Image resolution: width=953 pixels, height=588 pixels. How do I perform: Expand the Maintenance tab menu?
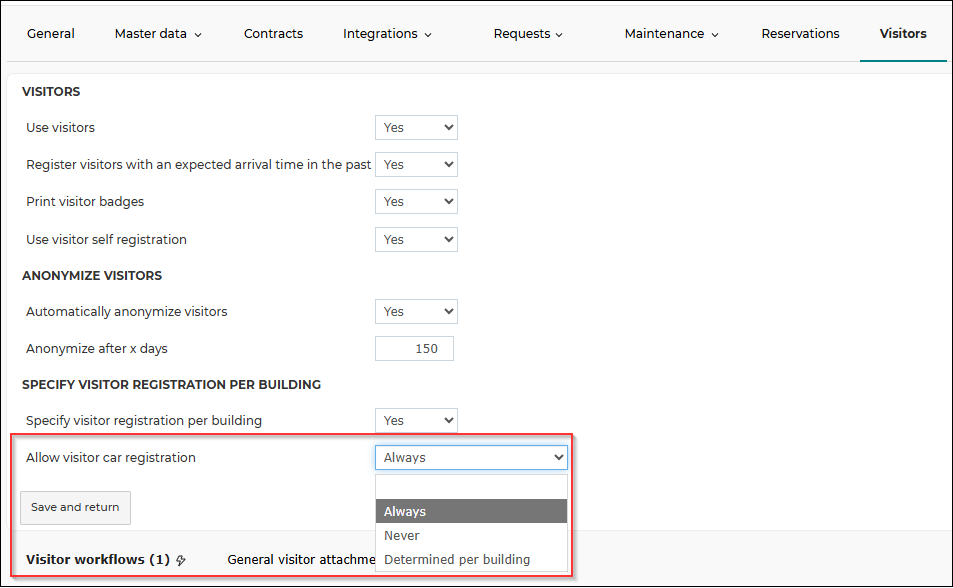tap(672, 34)
